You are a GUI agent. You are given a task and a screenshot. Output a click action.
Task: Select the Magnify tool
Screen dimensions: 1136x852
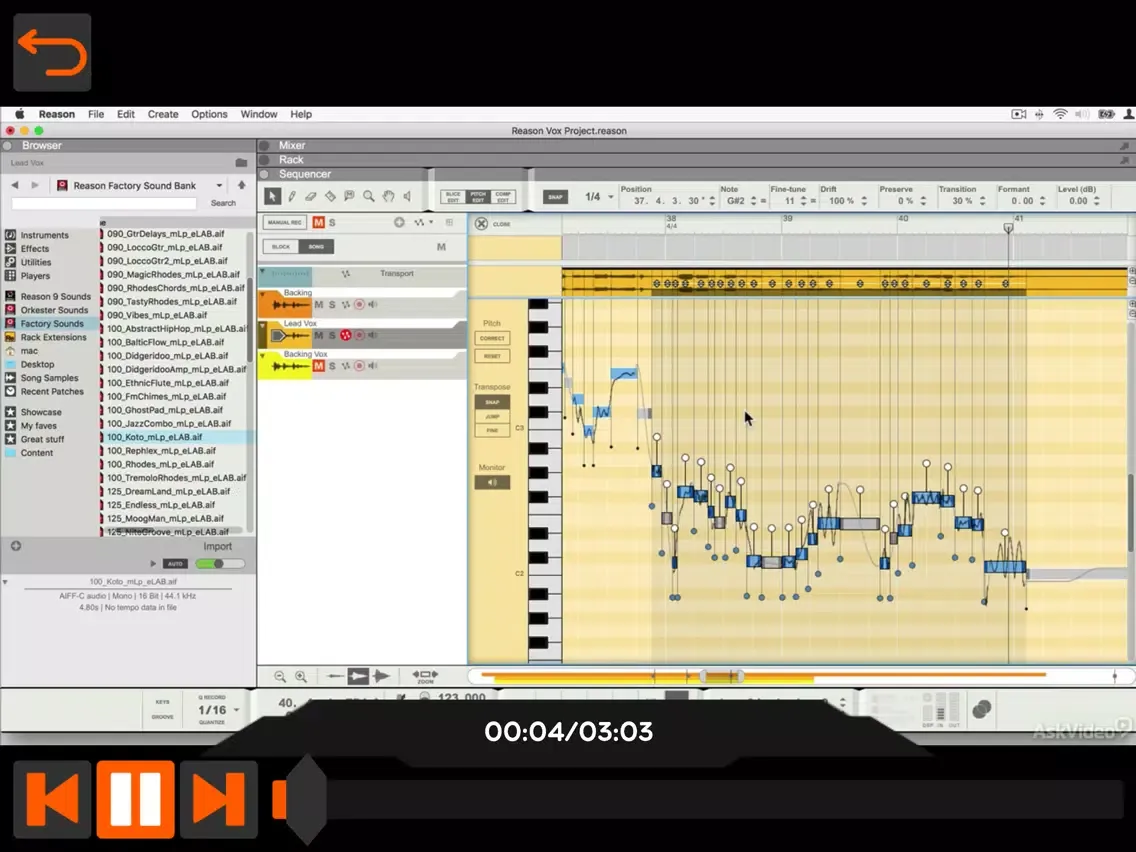click(x=369, y=196)
